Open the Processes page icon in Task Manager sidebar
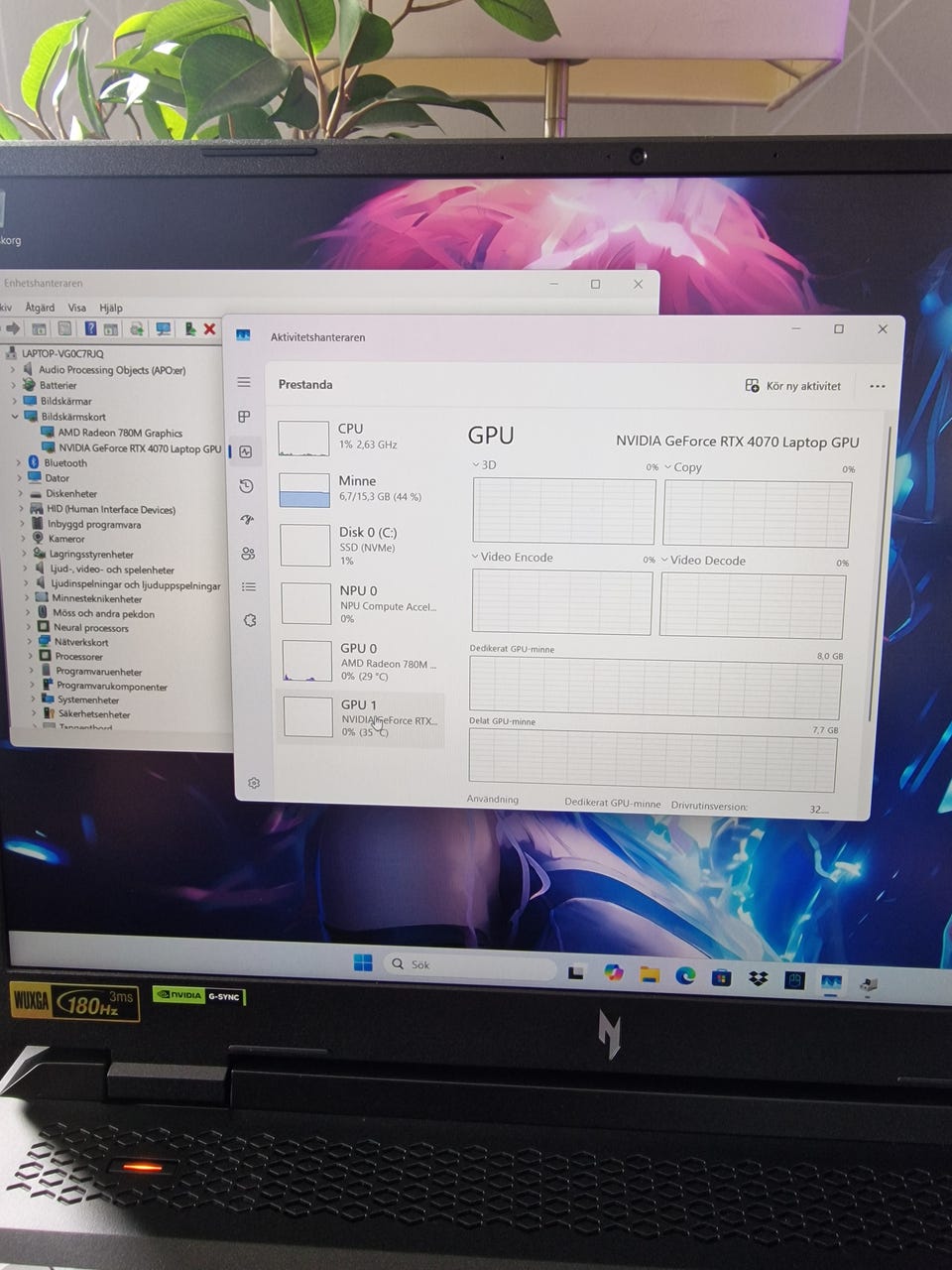The height and width of the screenshot is (1270, 952). pyautogui.click(x=245, y=417)
